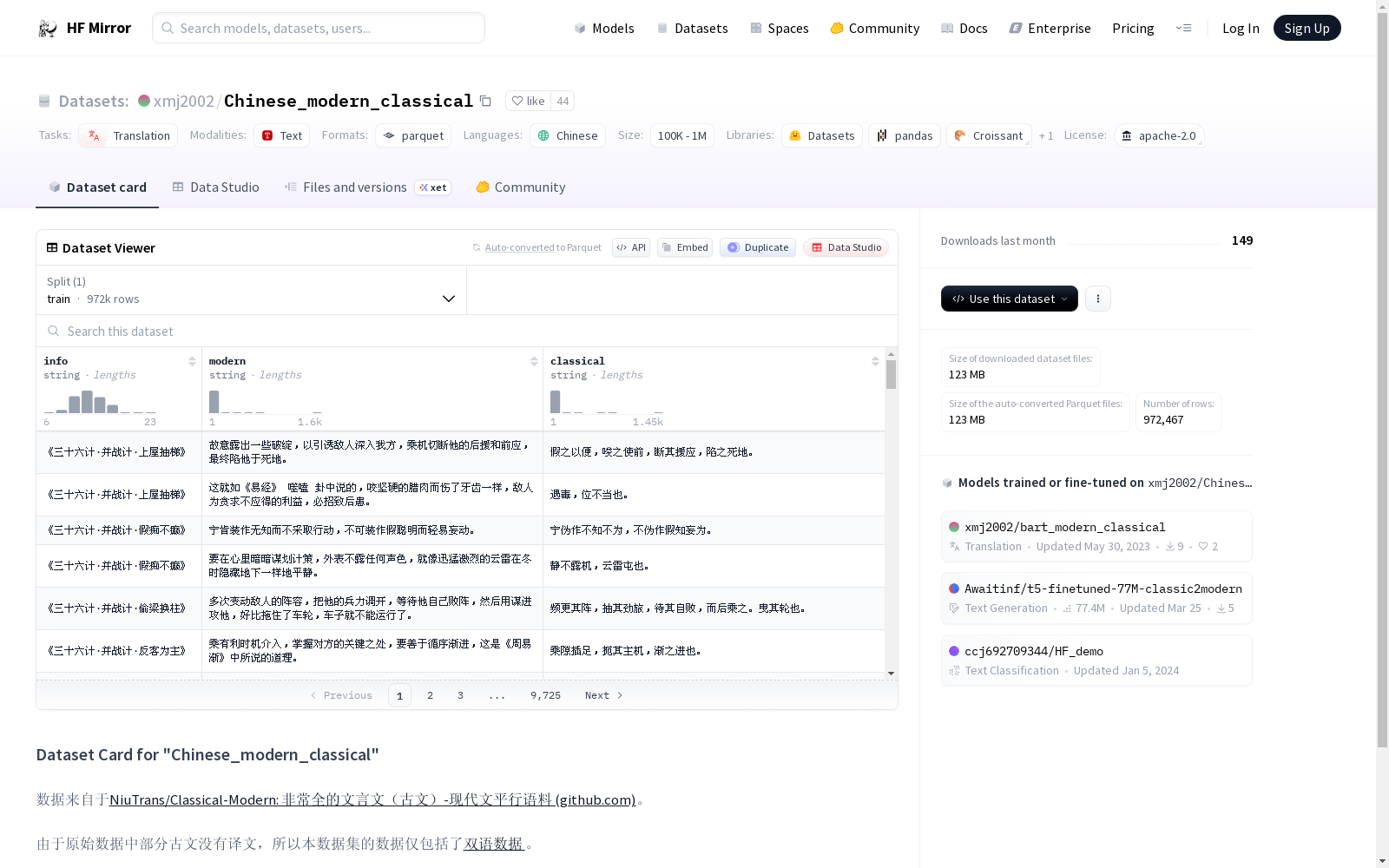The height and width of the screenshot is (868, 1389).
Task: Go to page 3 of the dataset
Action: tap(460, 695)
